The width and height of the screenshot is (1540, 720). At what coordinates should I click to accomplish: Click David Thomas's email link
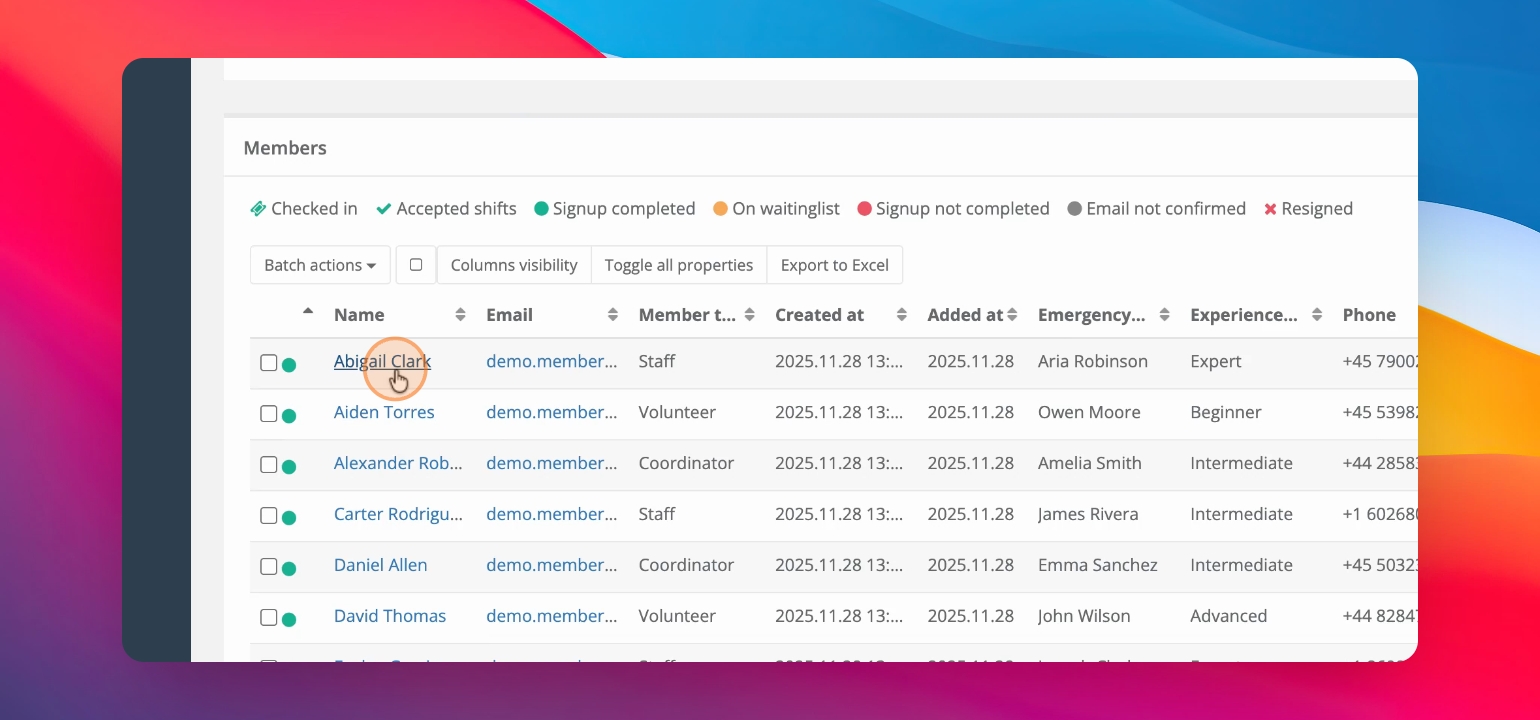click(x=551, y=617)
